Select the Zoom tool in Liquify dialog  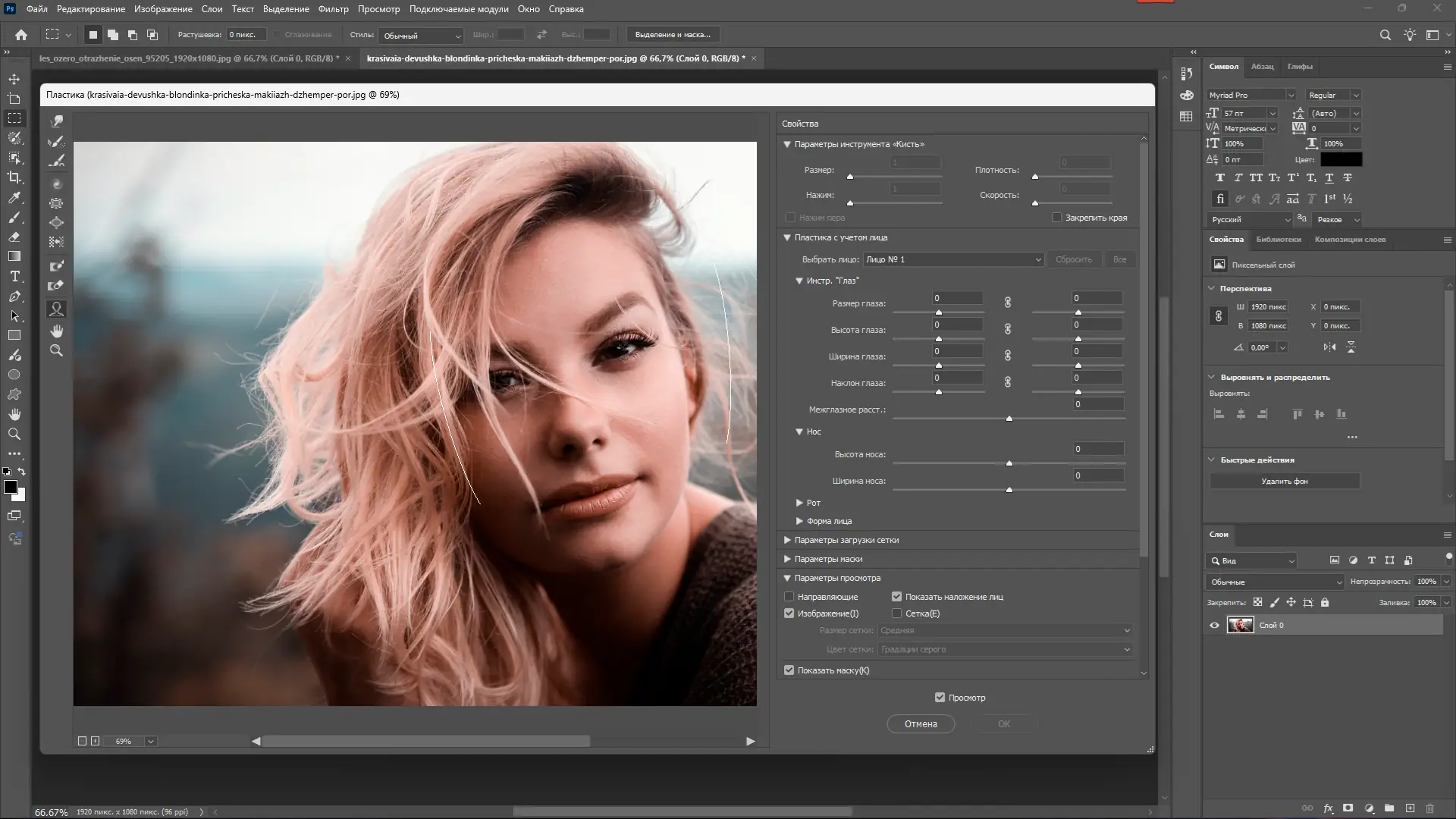coord(56,350)
